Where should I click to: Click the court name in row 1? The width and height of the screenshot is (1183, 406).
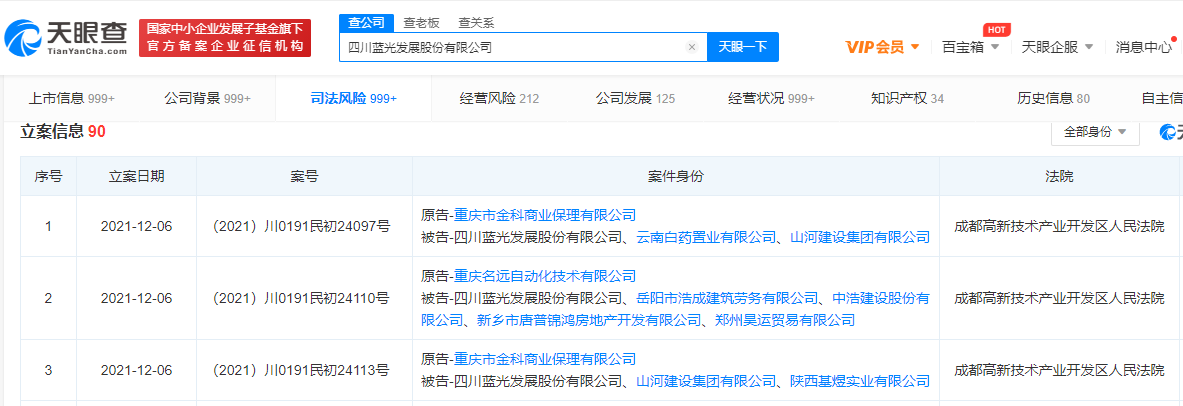click(x=1059, y=226)
